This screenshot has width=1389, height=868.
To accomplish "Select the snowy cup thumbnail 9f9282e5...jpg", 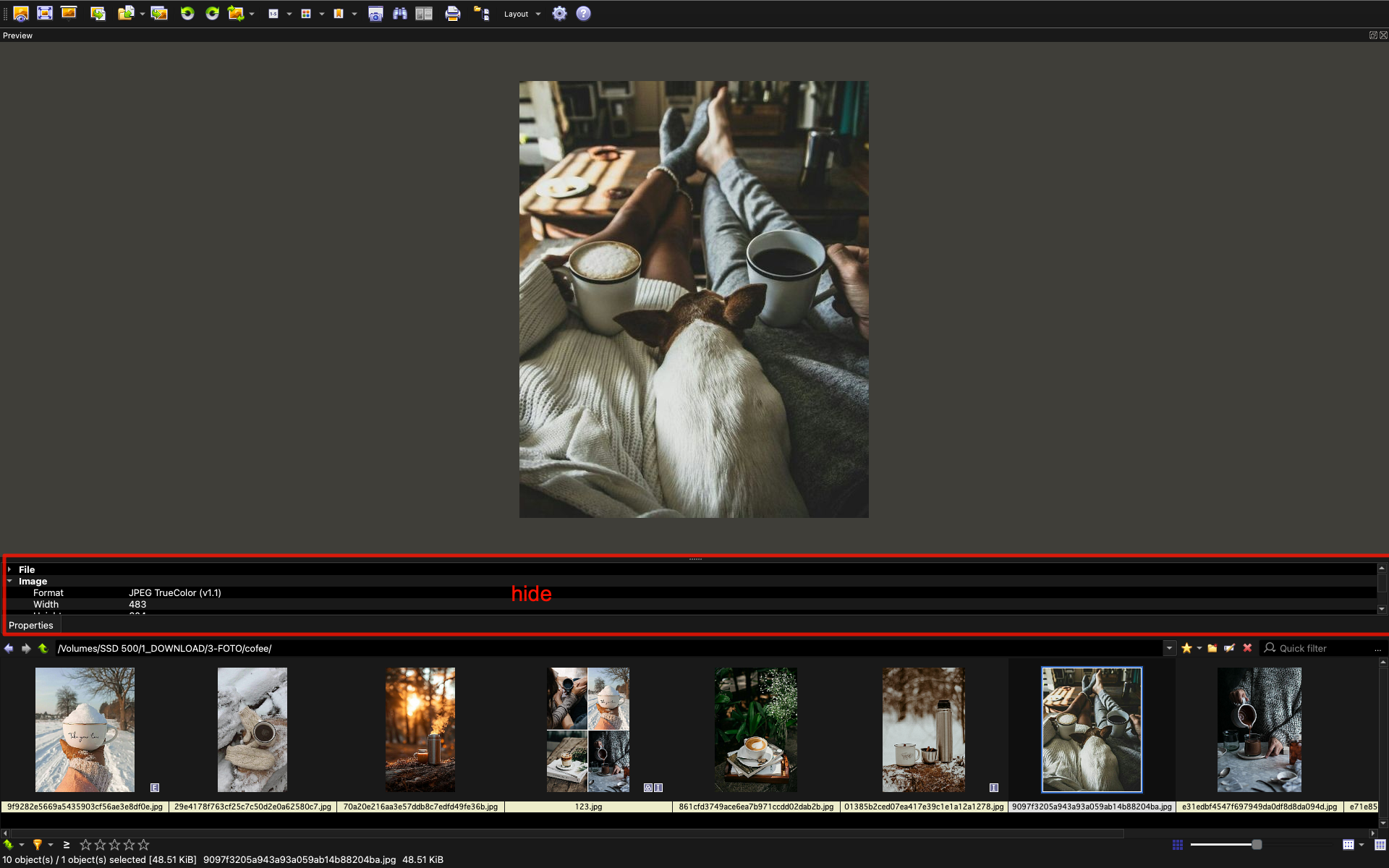I will click(85, 730).
